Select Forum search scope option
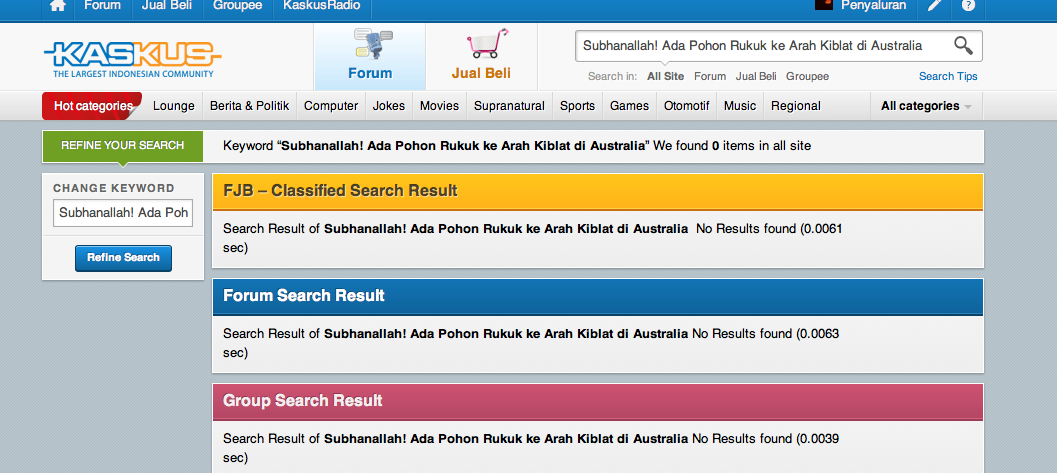 pyautogui.click(x=710, y=76)
